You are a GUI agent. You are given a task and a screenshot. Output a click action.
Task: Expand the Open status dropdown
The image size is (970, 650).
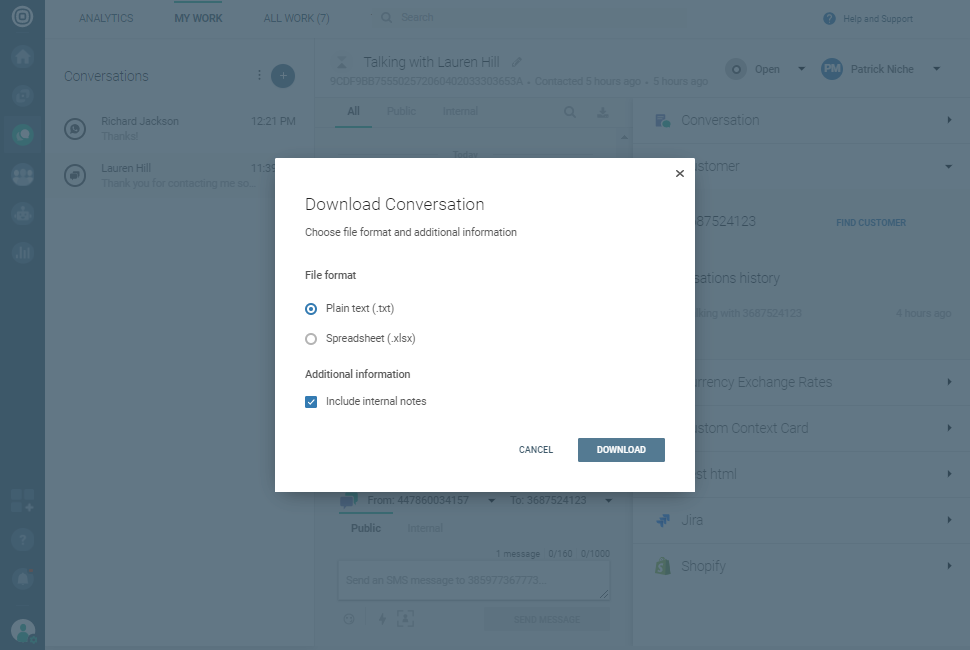pyautogui.click(x=801, y=69)
